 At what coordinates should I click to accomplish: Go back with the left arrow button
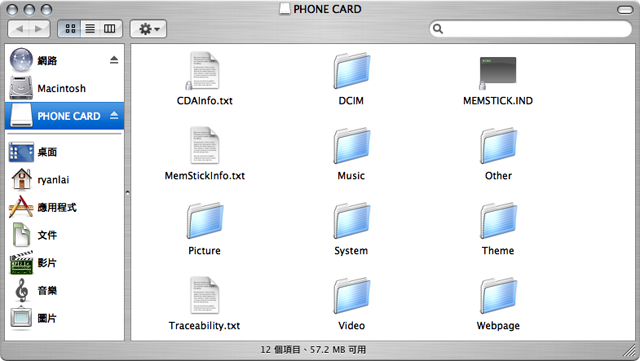click(x=19, y=29)
